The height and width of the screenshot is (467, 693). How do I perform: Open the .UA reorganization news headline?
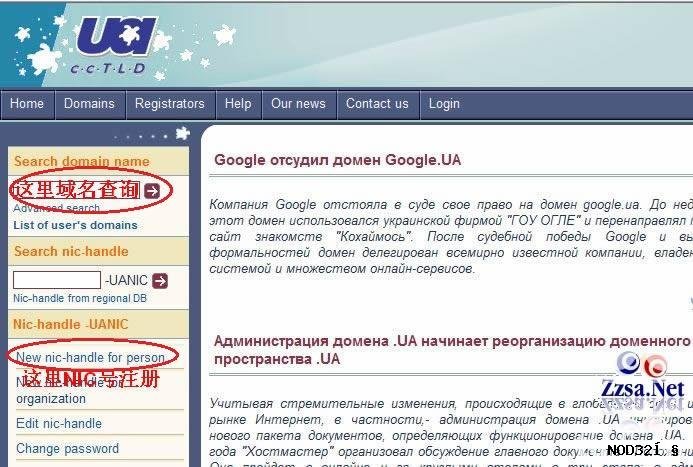tap(452, 350)
